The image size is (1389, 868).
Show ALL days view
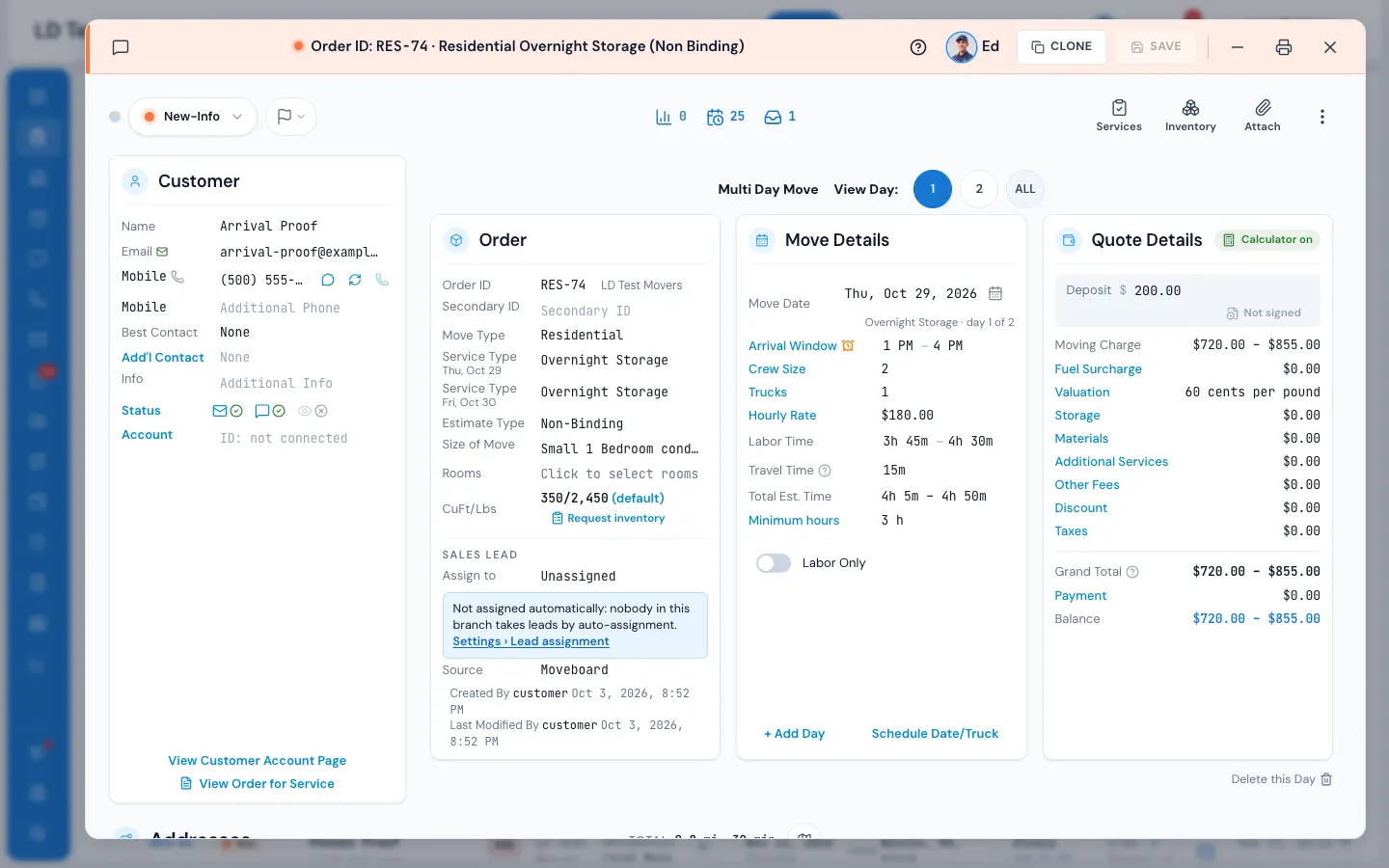tap(1025, 189)
